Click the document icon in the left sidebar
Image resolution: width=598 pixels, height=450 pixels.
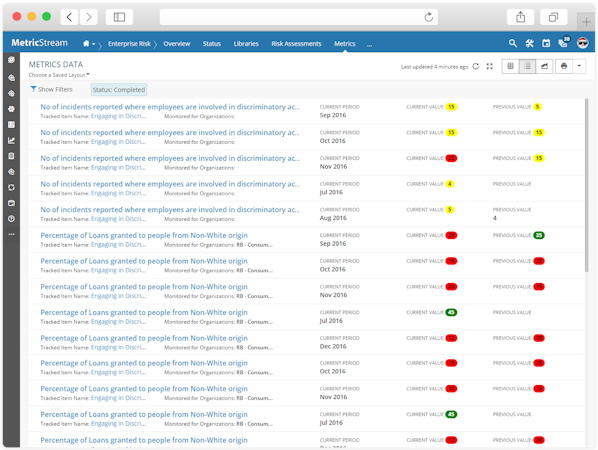(11, 156)
